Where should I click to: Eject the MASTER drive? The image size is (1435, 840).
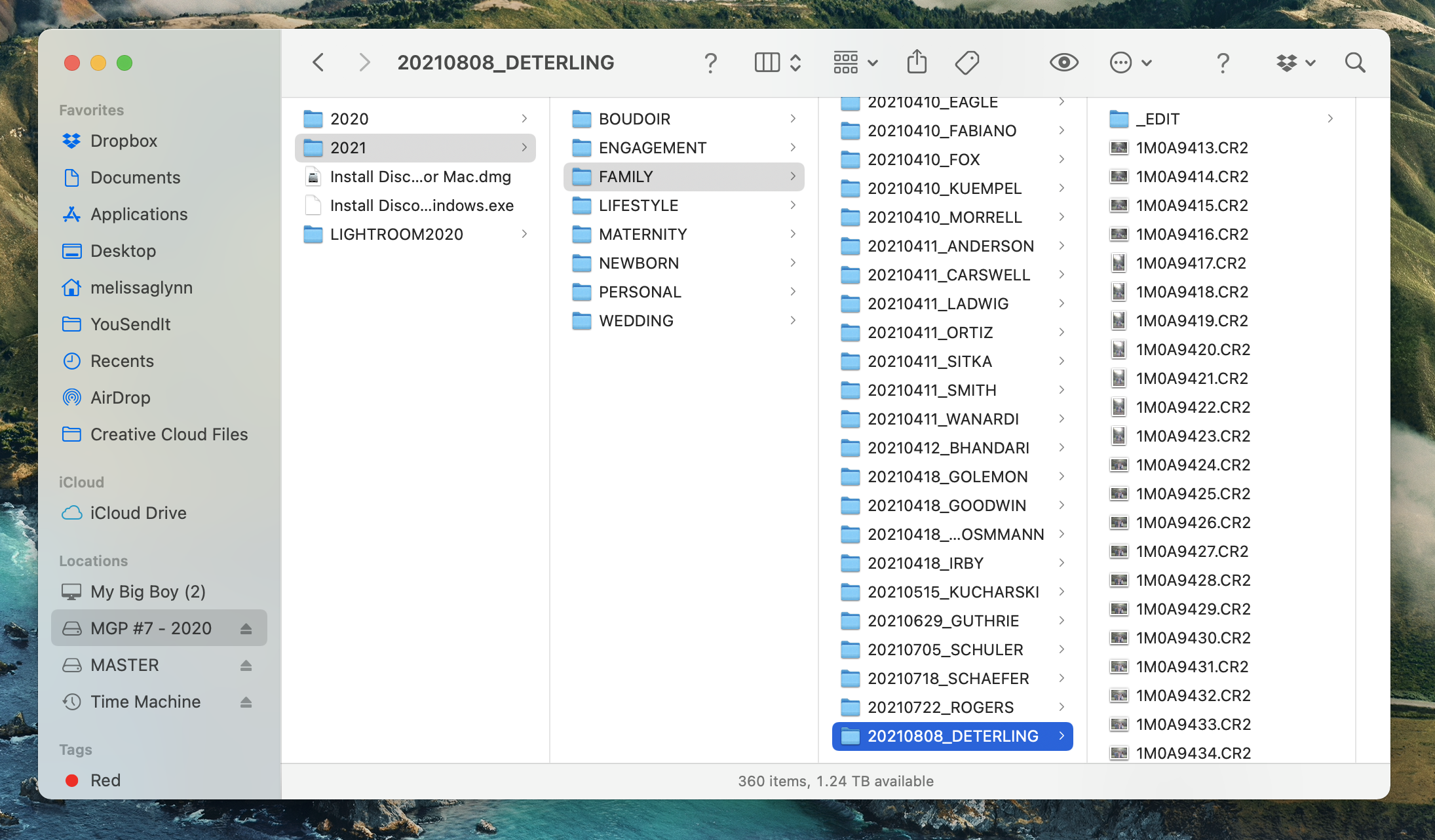pos(246,665)
